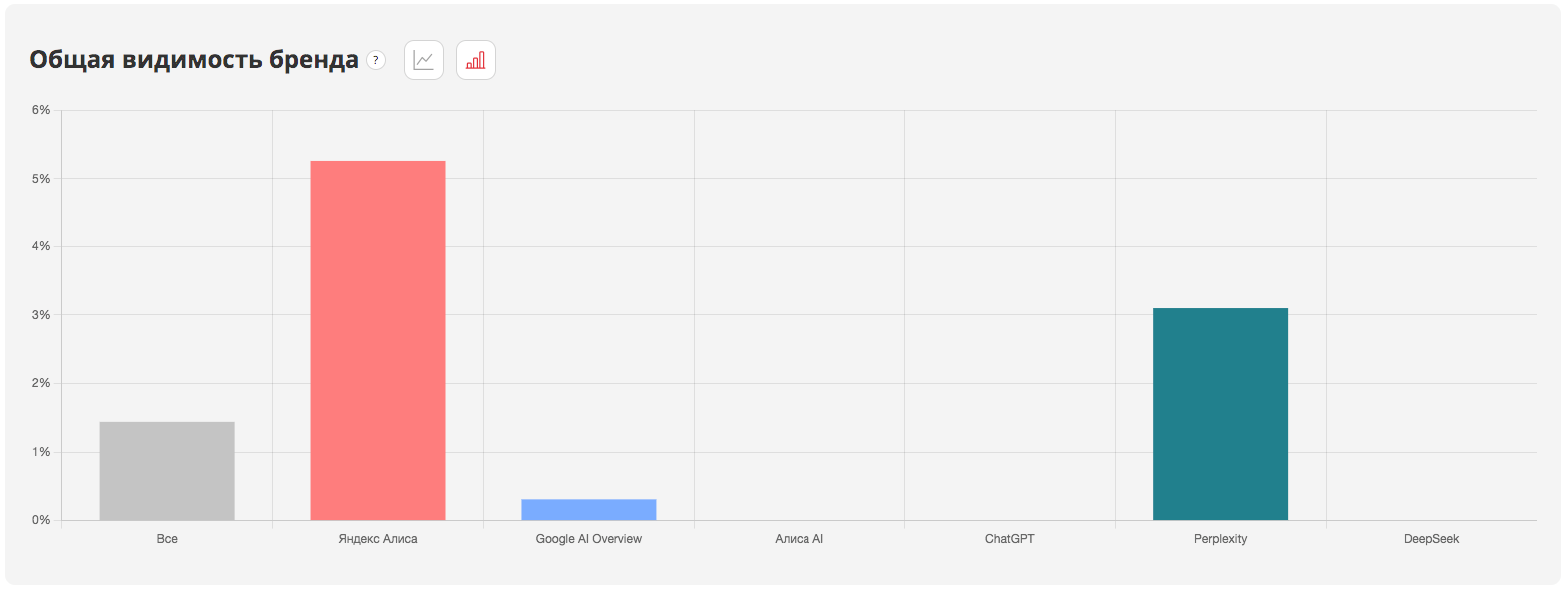Click the "DeepSeek" axis label
Viewport: 1567px width, 593px height.
pyautogui.click(x=1431, y=539)
